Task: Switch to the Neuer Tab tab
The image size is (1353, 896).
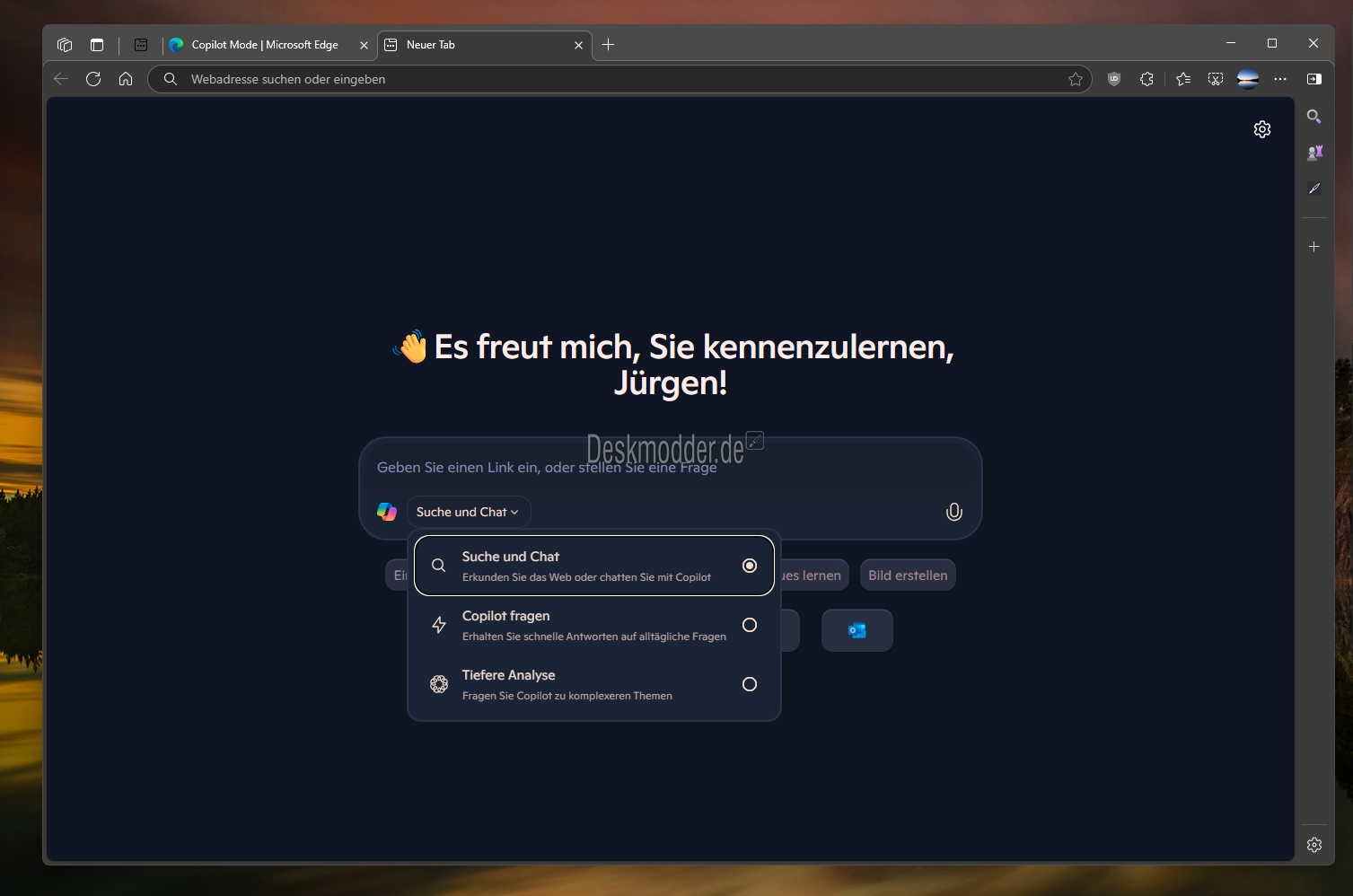Action: (x=483, y=45)
